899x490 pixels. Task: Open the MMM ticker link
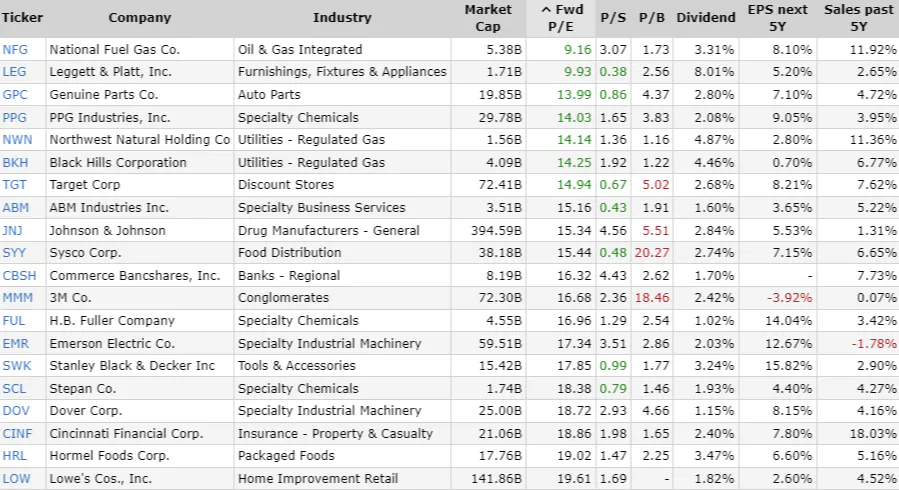tap(18, 298)
